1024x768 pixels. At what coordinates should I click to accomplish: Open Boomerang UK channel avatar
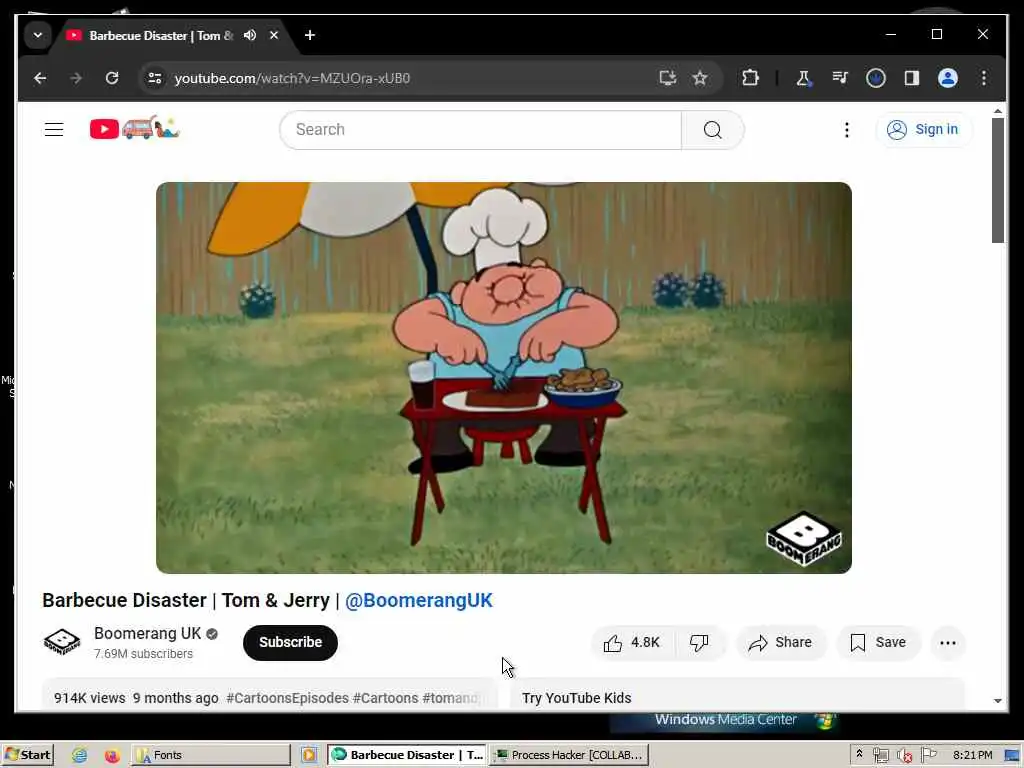[61, 642]
